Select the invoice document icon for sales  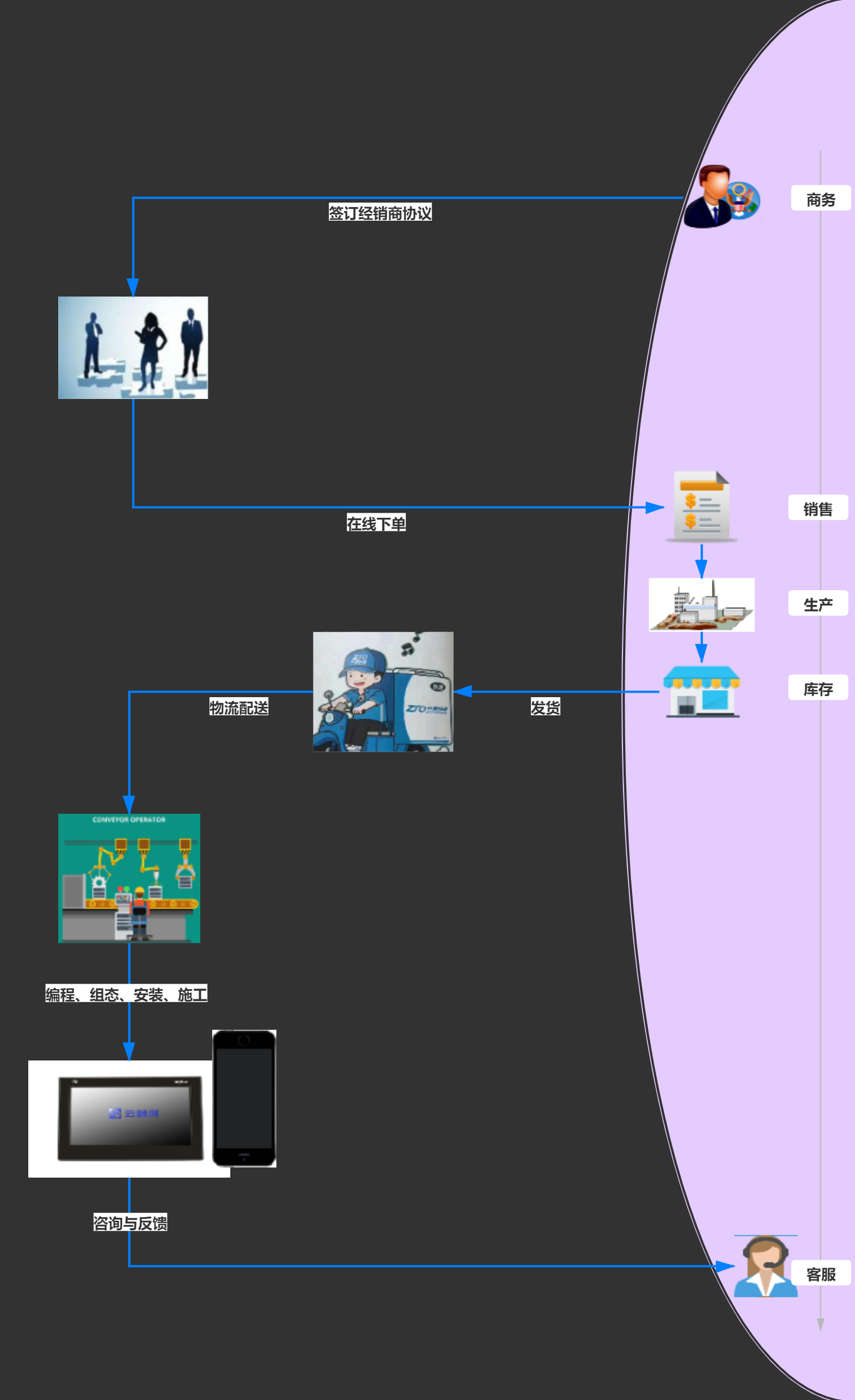[x=701, y=507]
